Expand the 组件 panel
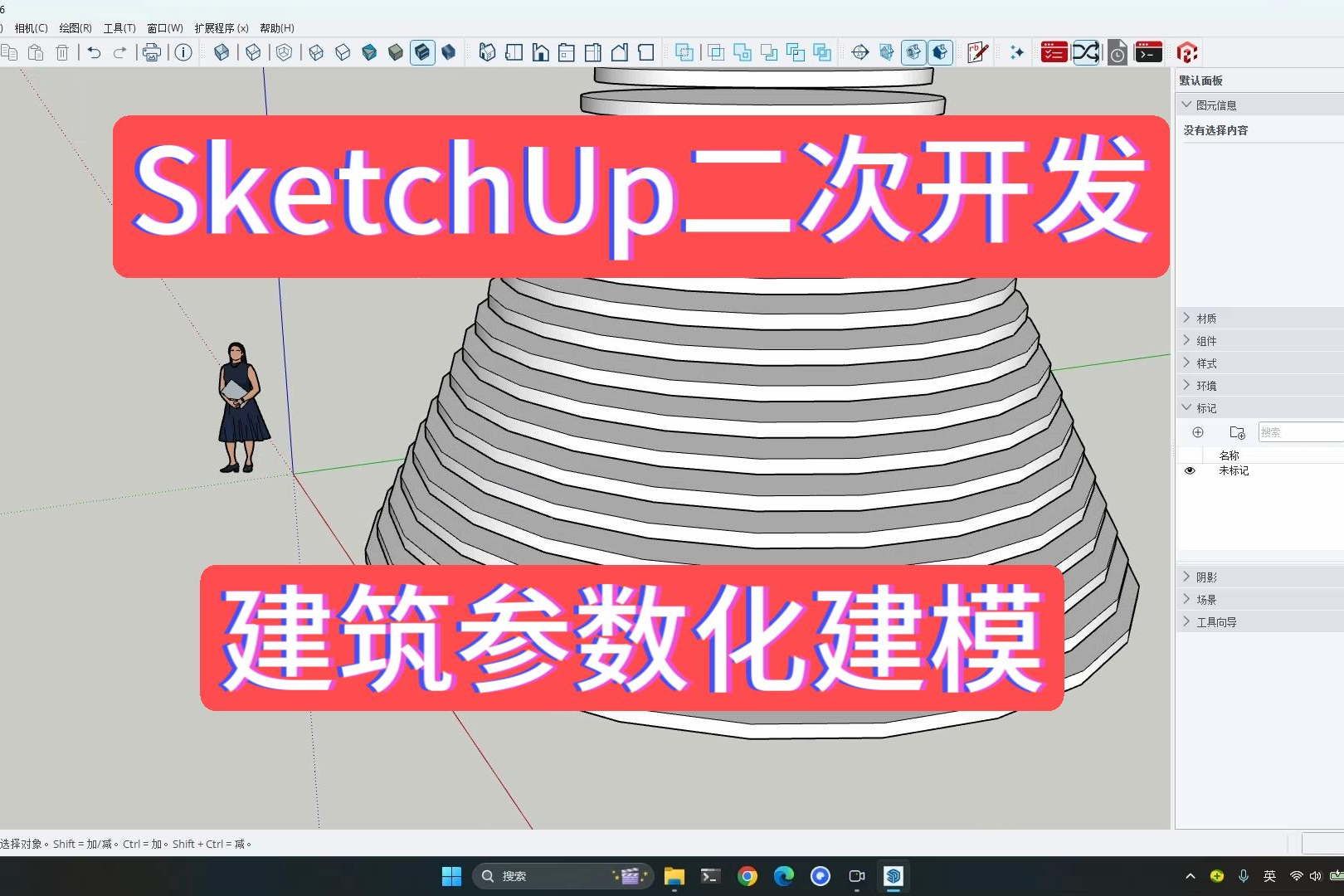 click(x=1186, y=340)
